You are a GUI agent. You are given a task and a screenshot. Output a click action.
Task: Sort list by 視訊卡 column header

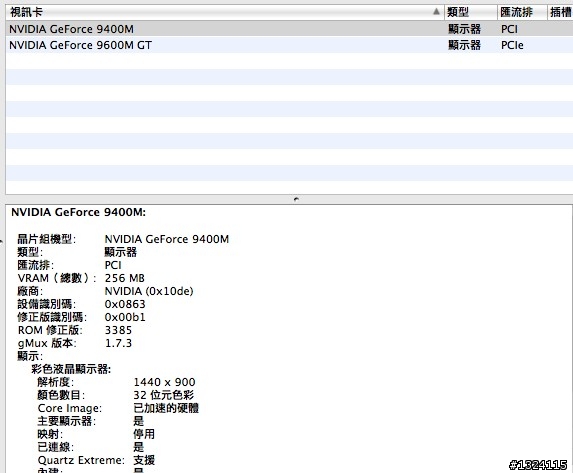point(225,12)
